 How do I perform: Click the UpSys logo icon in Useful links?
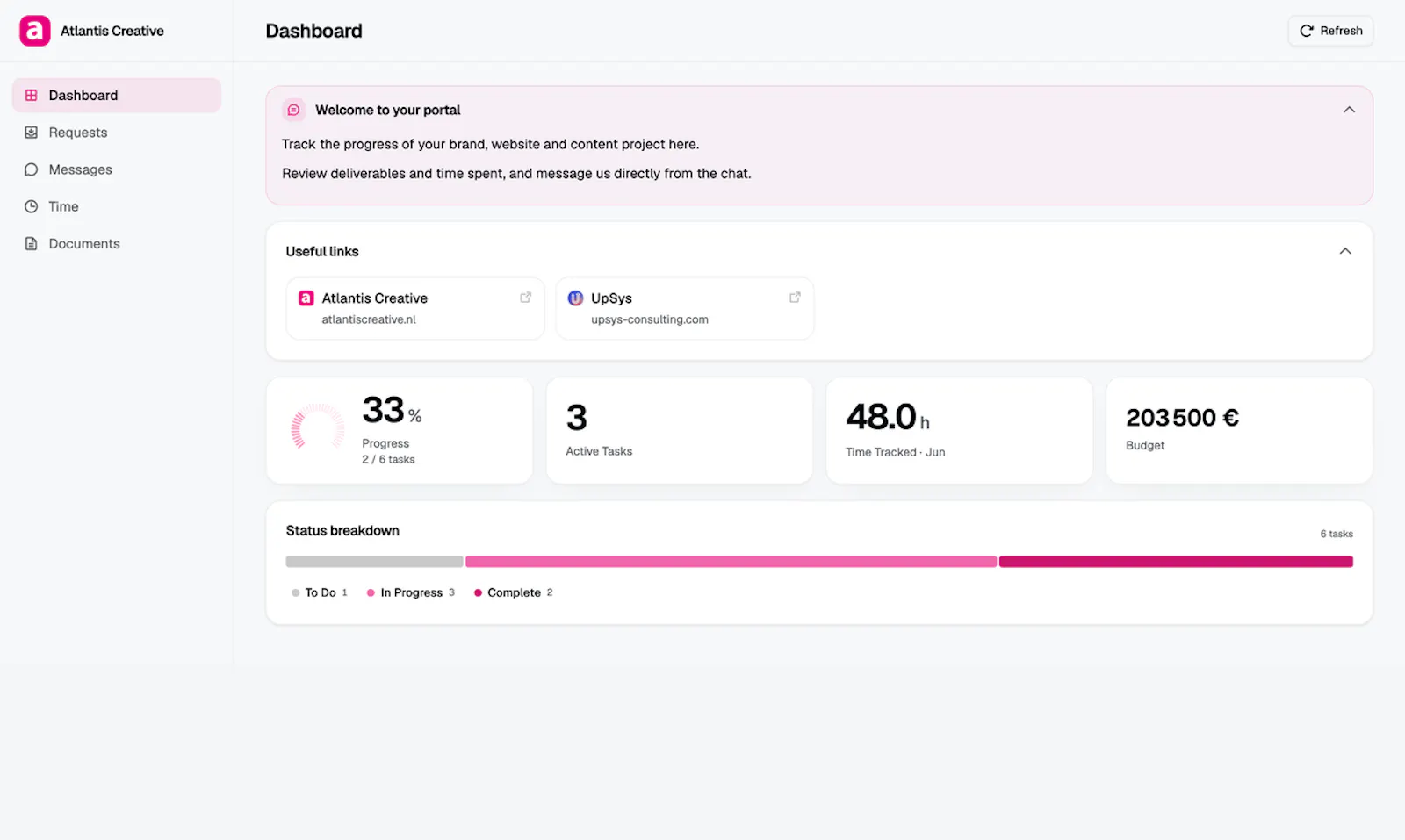575,298
